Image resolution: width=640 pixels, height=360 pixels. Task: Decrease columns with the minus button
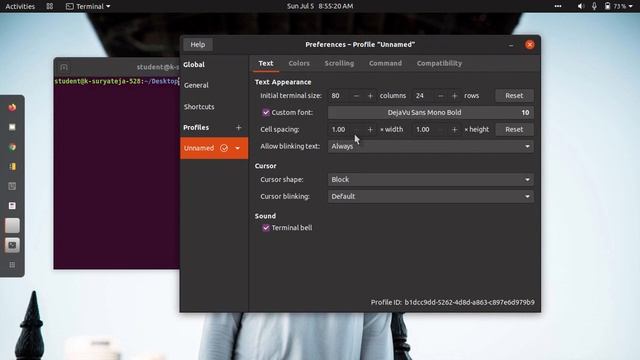tap(356, 96)
